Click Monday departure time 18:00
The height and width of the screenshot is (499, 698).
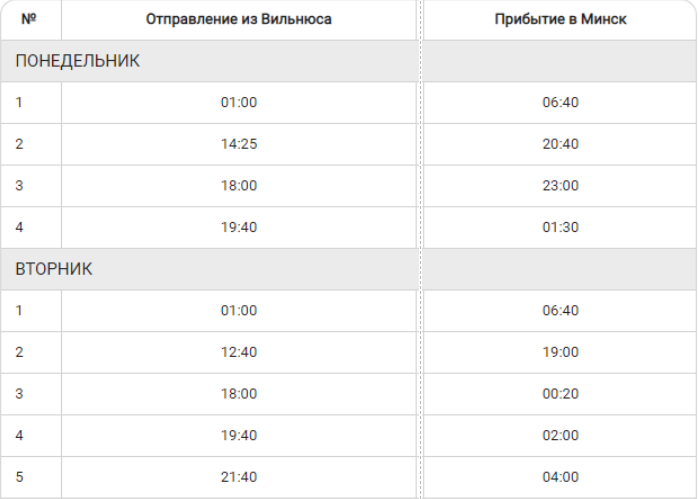[239, 186]
